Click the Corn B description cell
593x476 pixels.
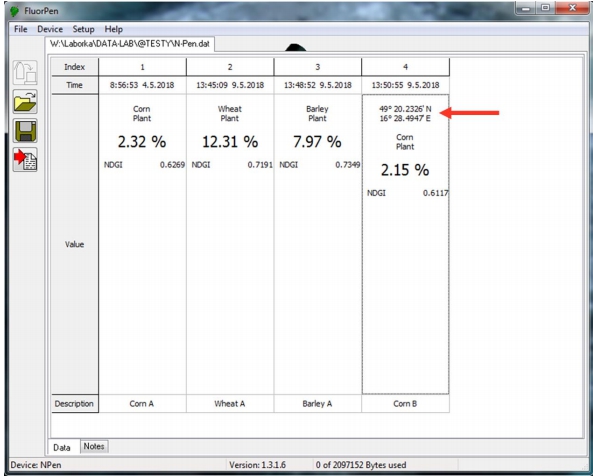point(405,404)
